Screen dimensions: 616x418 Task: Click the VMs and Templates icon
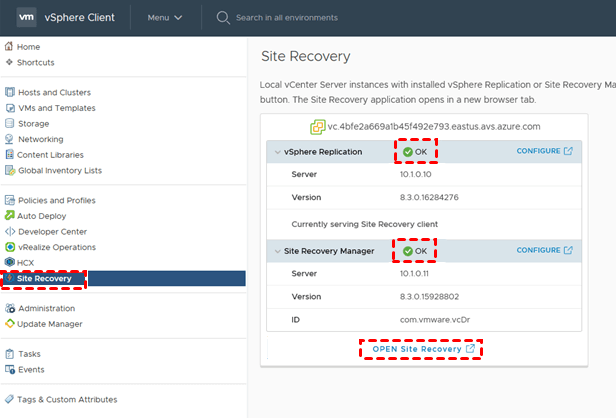click(10, 108)
